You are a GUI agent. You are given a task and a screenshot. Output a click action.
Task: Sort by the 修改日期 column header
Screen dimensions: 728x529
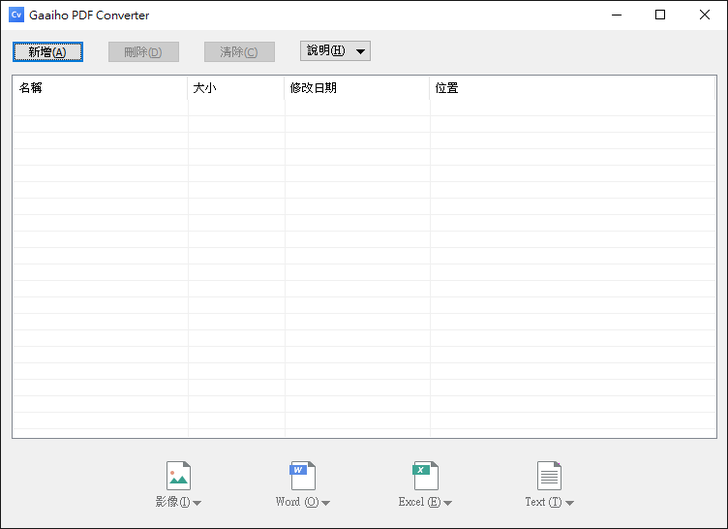coord(357,88)
